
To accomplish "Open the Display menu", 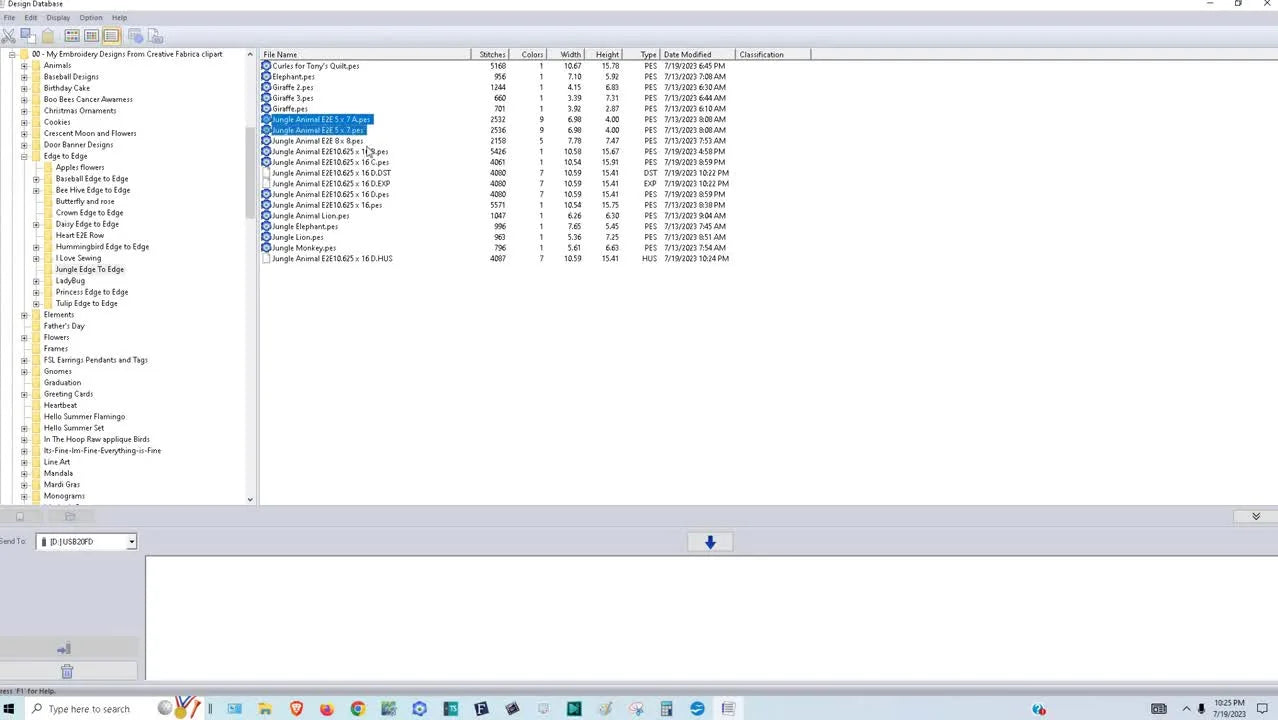I will [58, 18].
